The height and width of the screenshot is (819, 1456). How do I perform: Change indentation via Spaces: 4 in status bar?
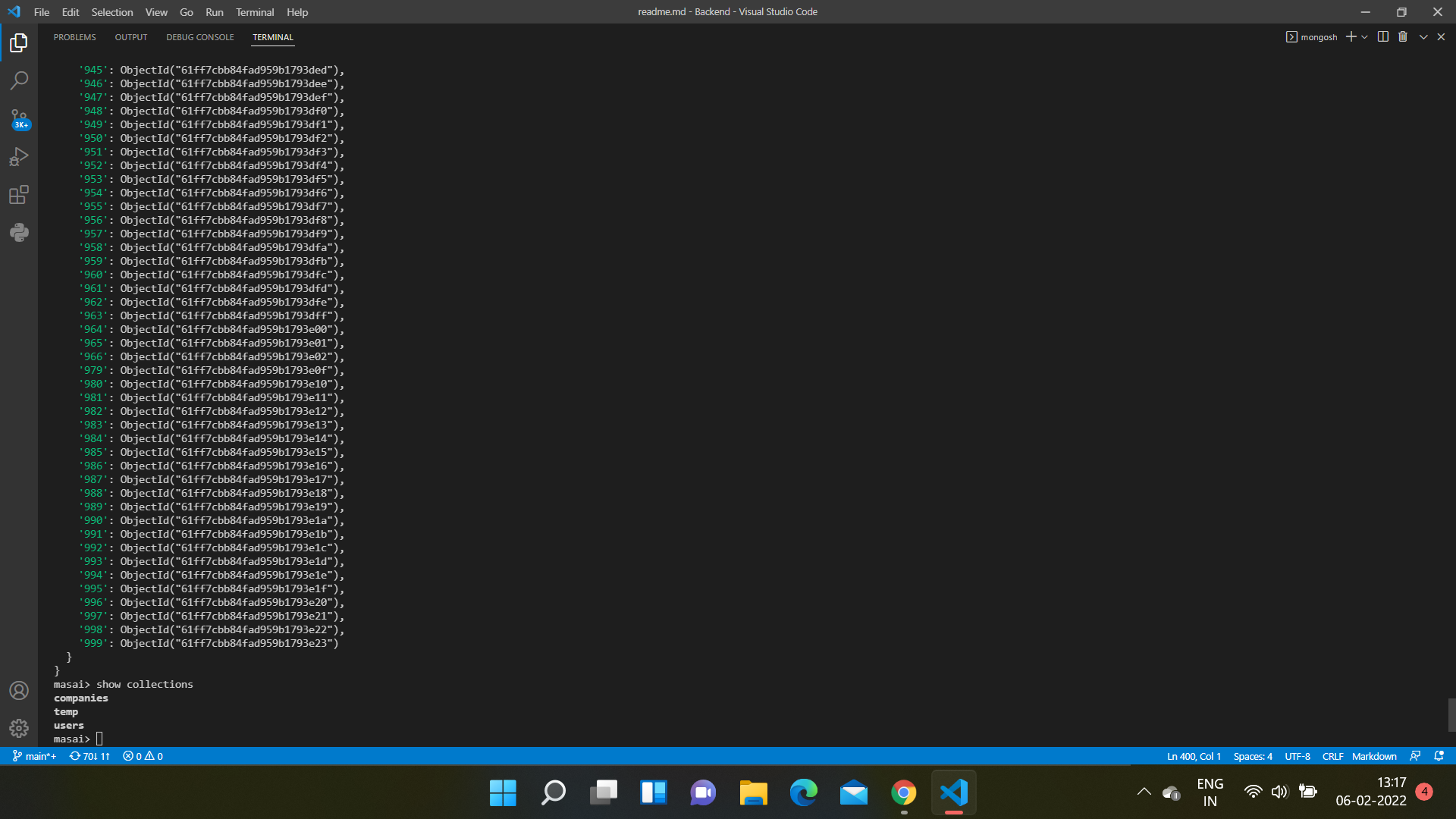pos(1253,756)
